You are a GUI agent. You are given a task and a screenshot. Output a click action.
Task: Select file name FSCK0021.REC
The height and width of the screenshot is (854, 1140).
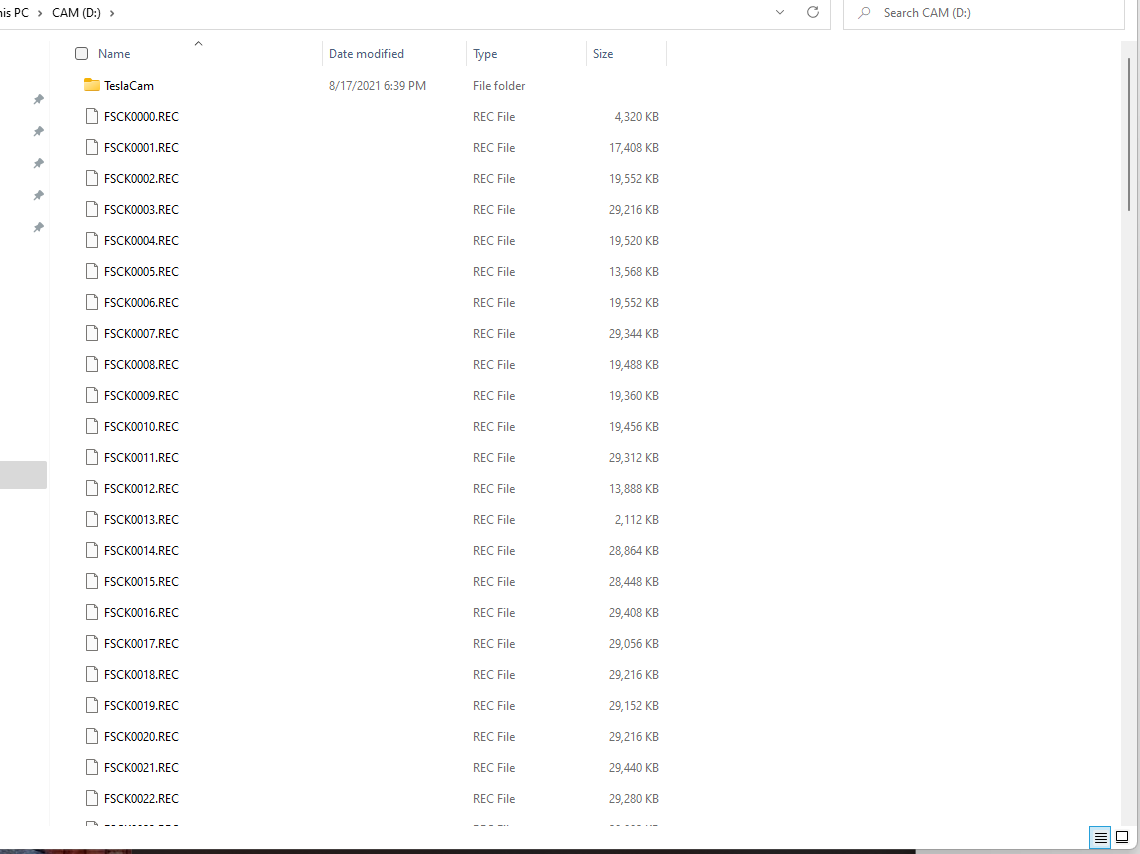click(x=141, y=768)
